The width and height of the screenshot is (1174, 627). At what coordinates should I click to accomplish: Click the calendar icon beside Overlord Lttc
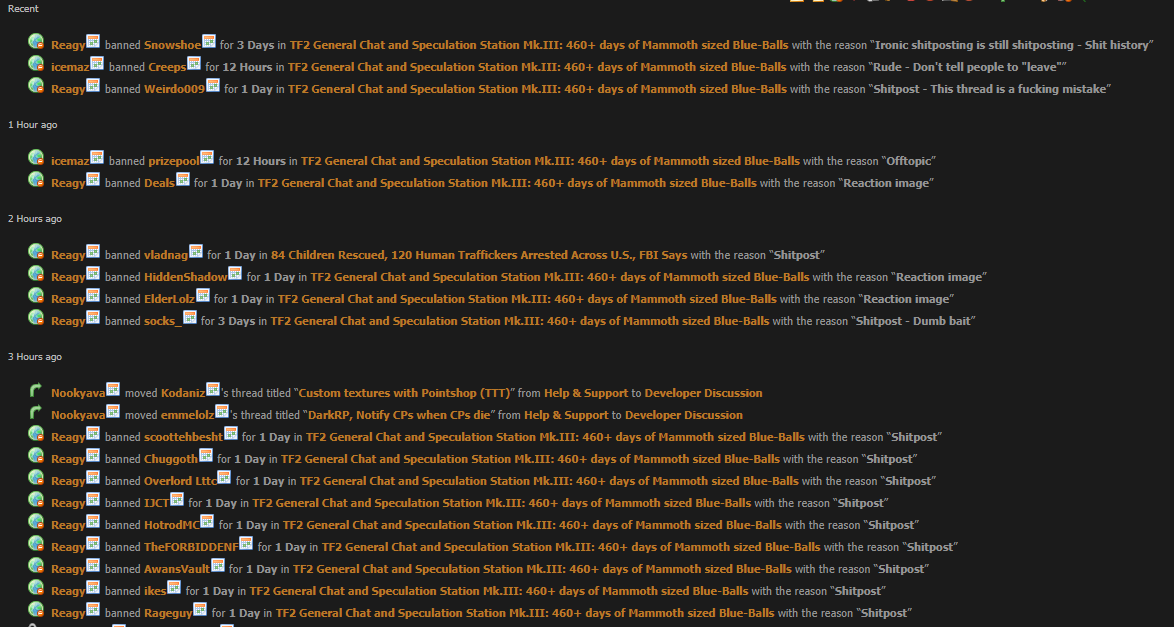coord(224,477)
